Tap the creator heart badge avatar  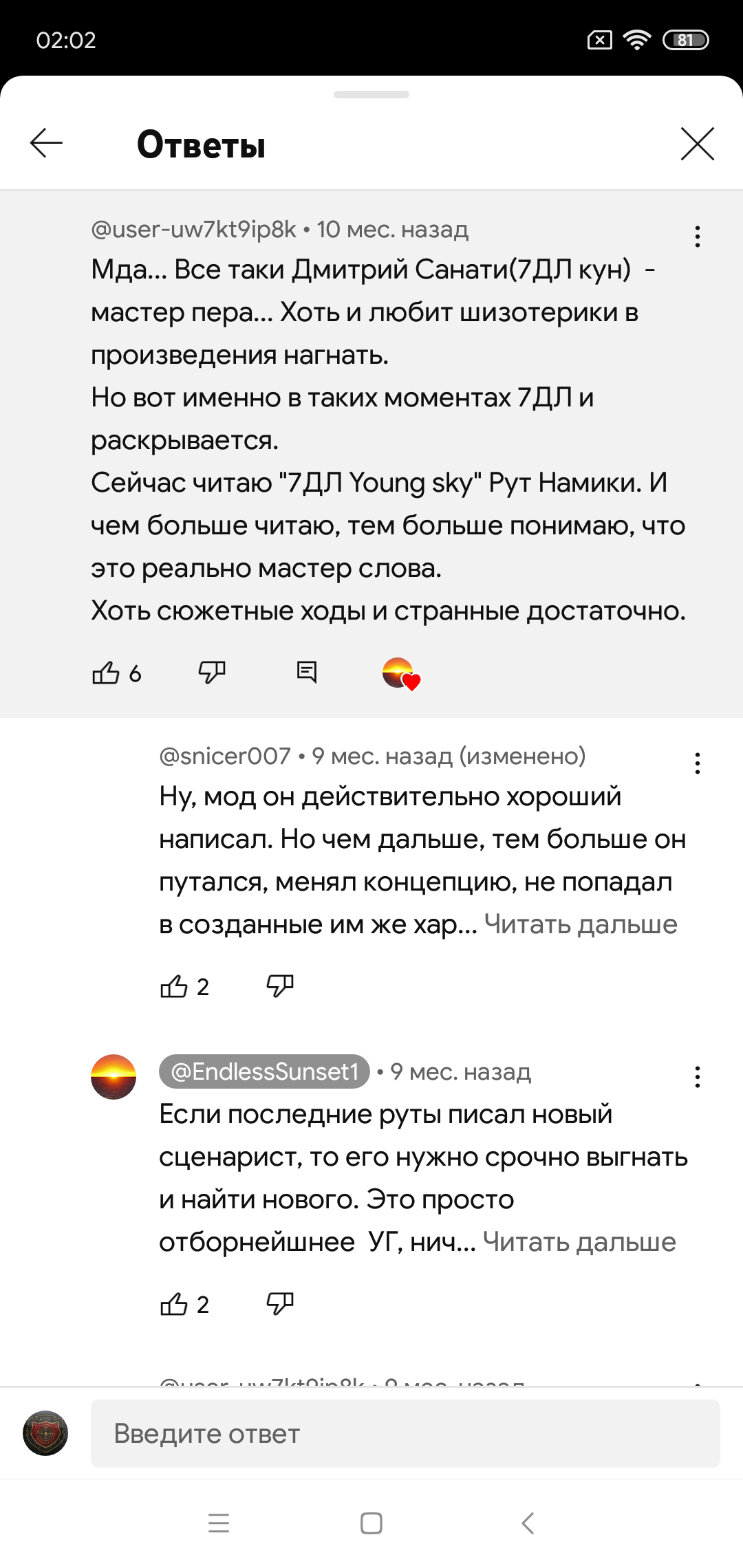coord(400,673)
